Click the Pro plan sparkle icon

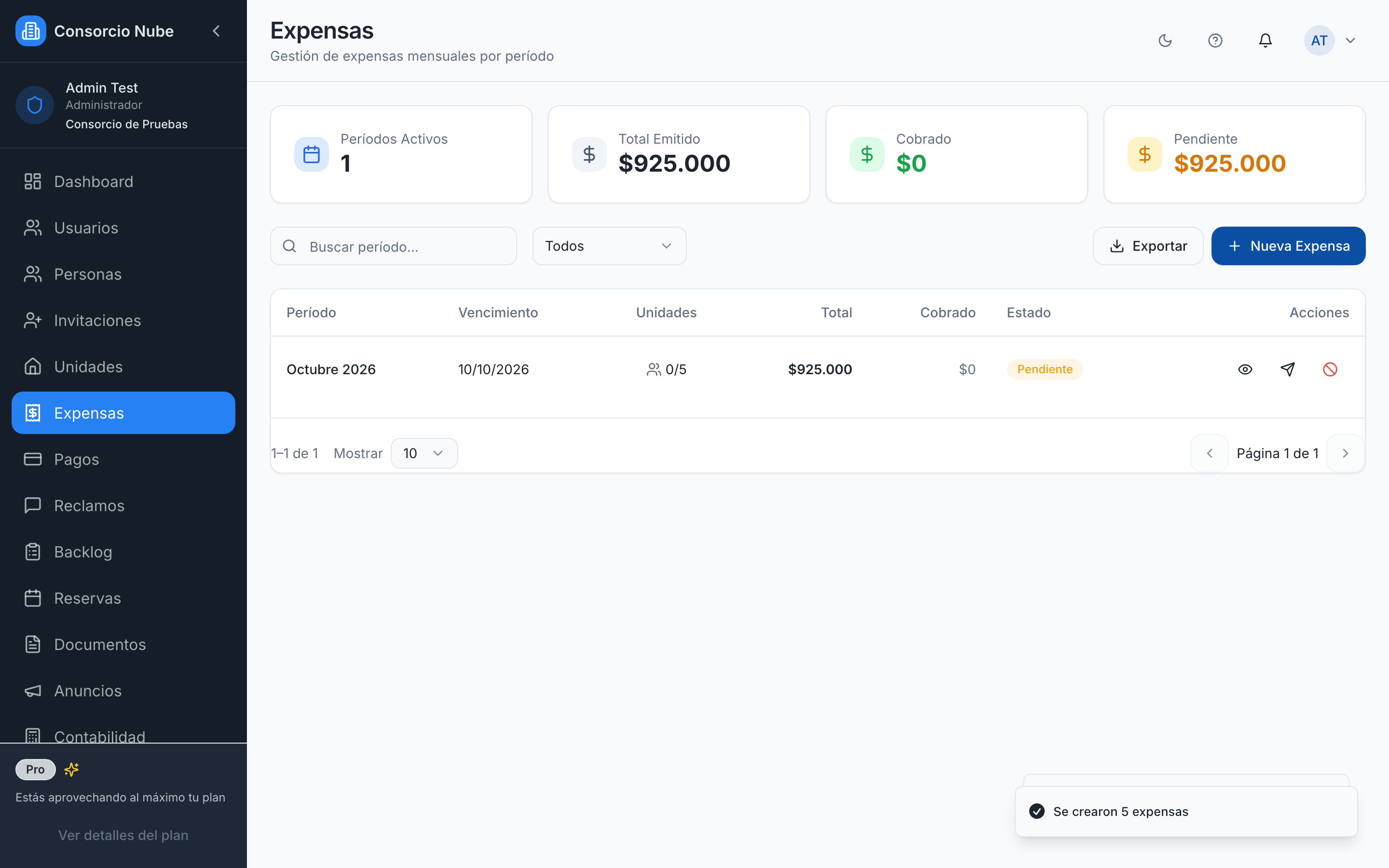(x=71, y=769)
